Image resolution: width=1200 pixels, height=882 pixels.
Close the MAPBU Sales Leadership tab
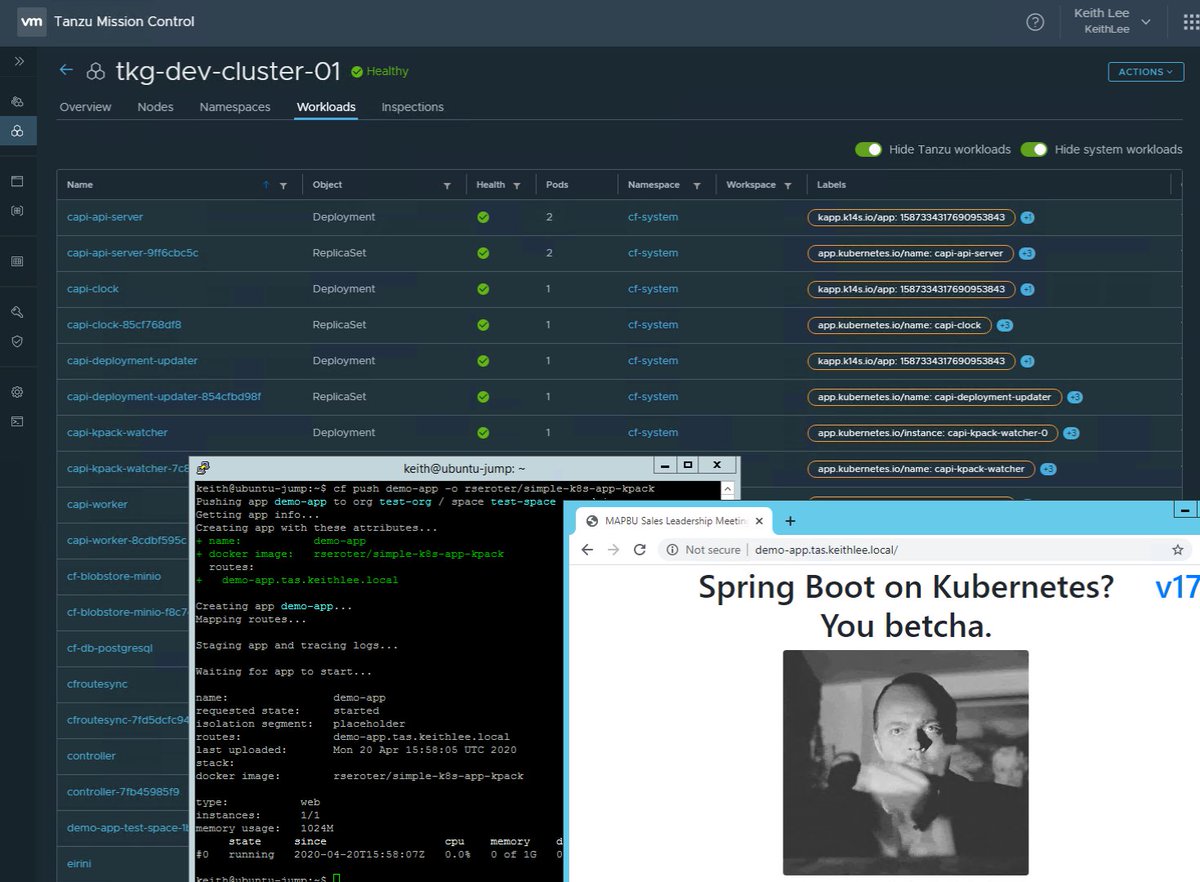point(759,521)
